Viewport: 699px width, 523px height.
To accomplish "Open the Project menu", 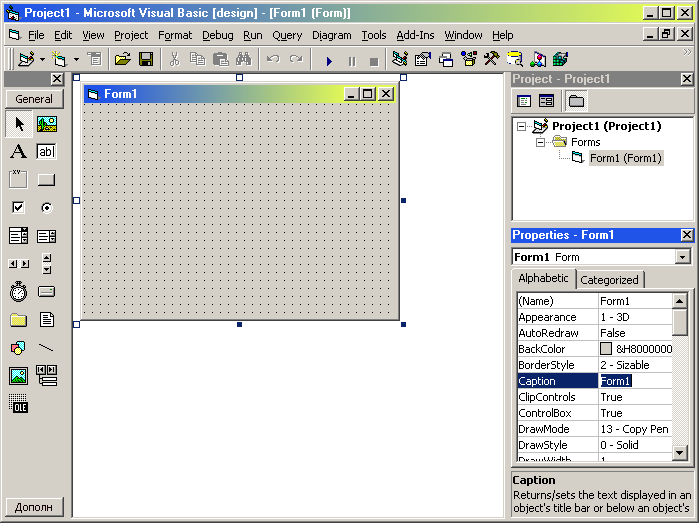I will [131, 35].
